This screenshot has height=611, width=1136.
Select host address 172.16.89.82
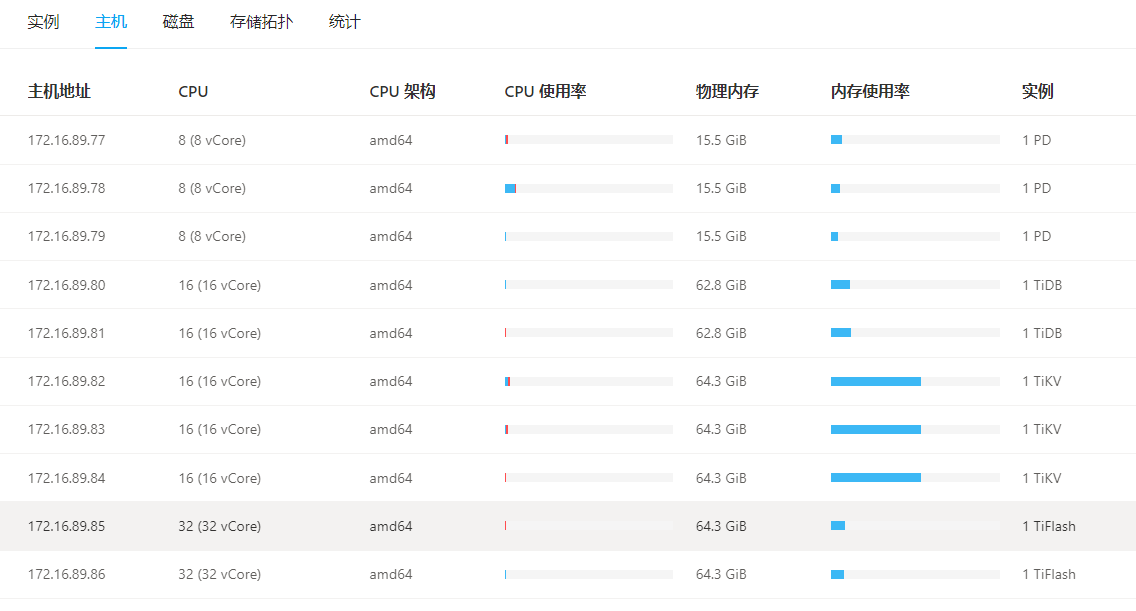click(x=67, y=381)
